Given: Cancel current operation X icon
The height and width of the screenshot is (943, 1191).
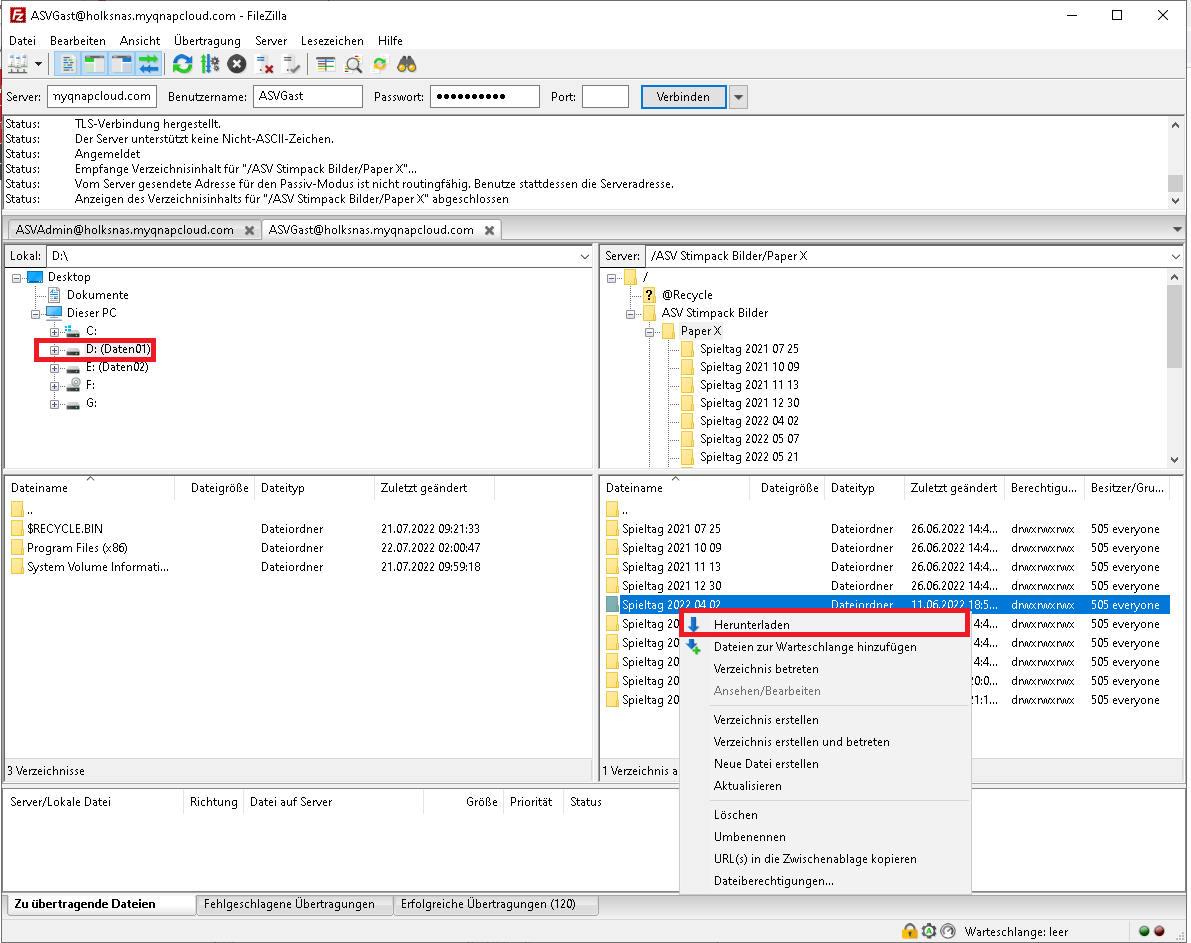Looking at the screenshot, I should pyautogui.click(x=237, y=65).
